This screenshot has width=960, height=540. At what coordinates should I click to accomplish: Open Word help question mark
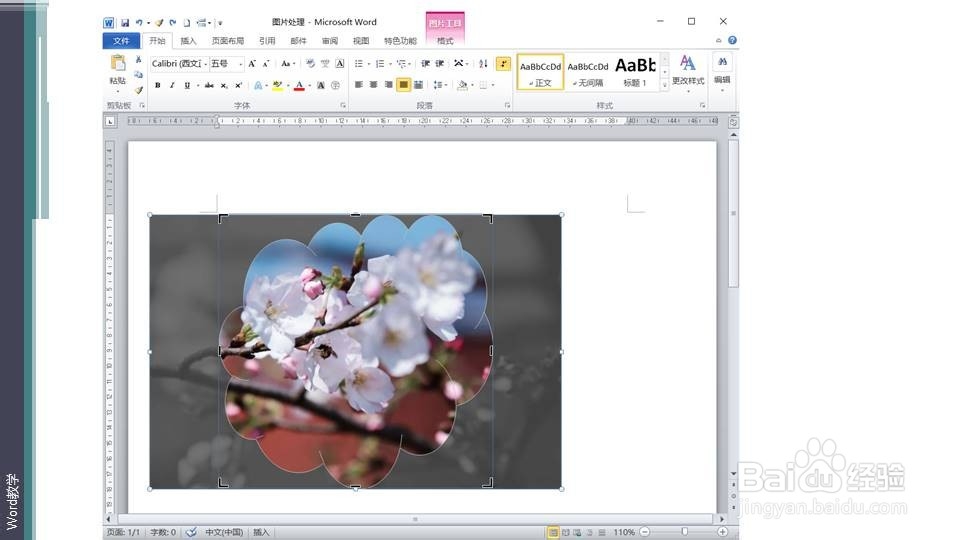[x=732, y=40]
